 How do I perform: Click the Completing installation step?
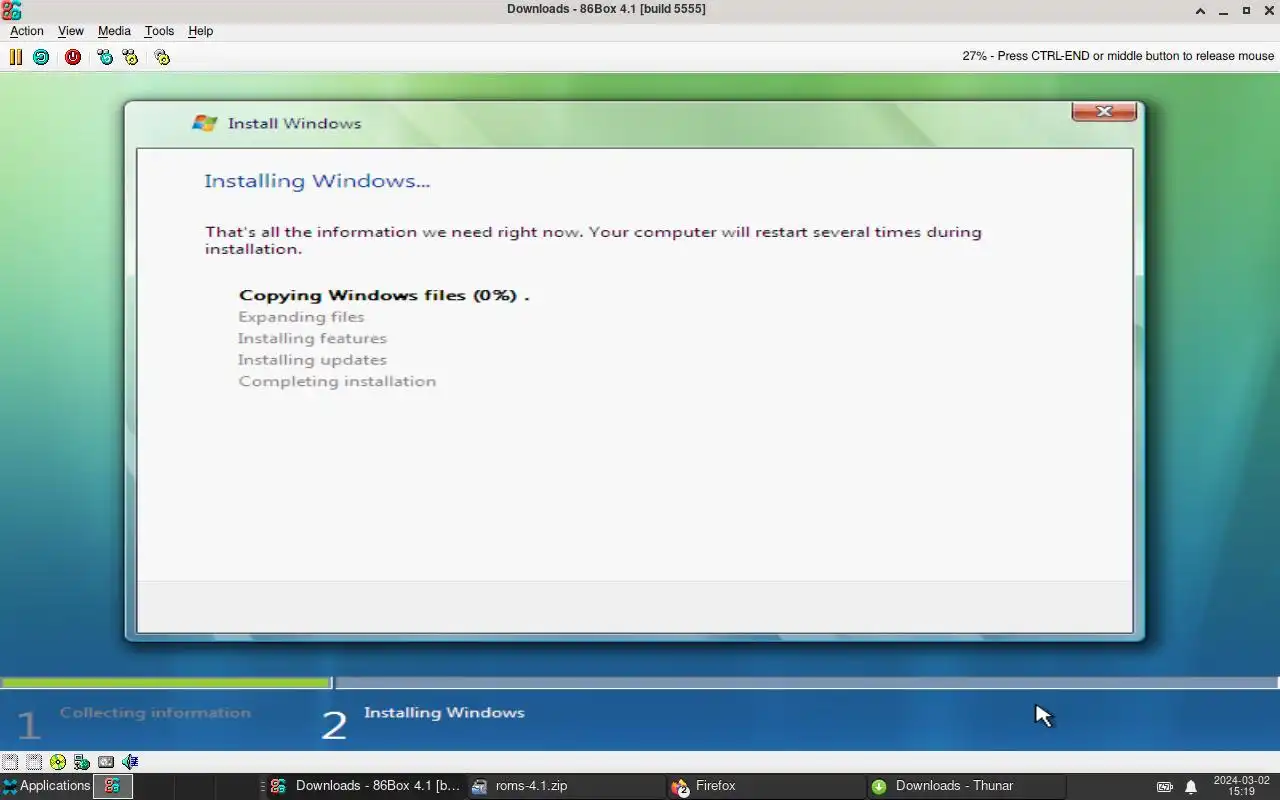[x=337, y=381]
